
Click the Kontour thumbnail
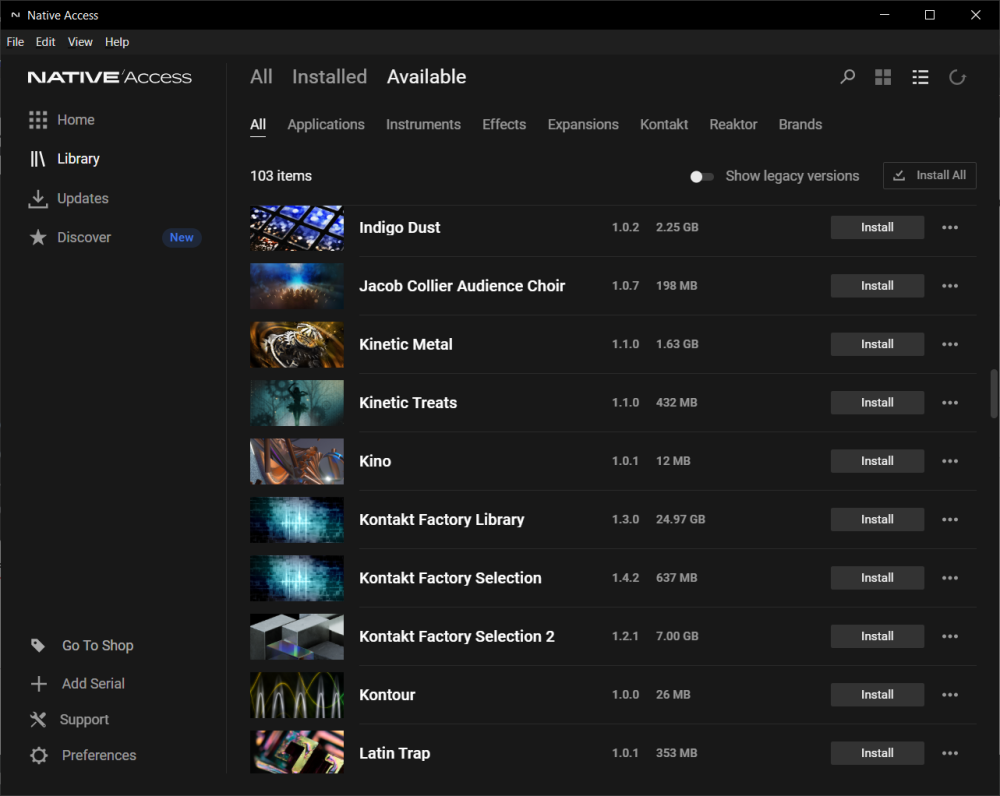point(297,695)
